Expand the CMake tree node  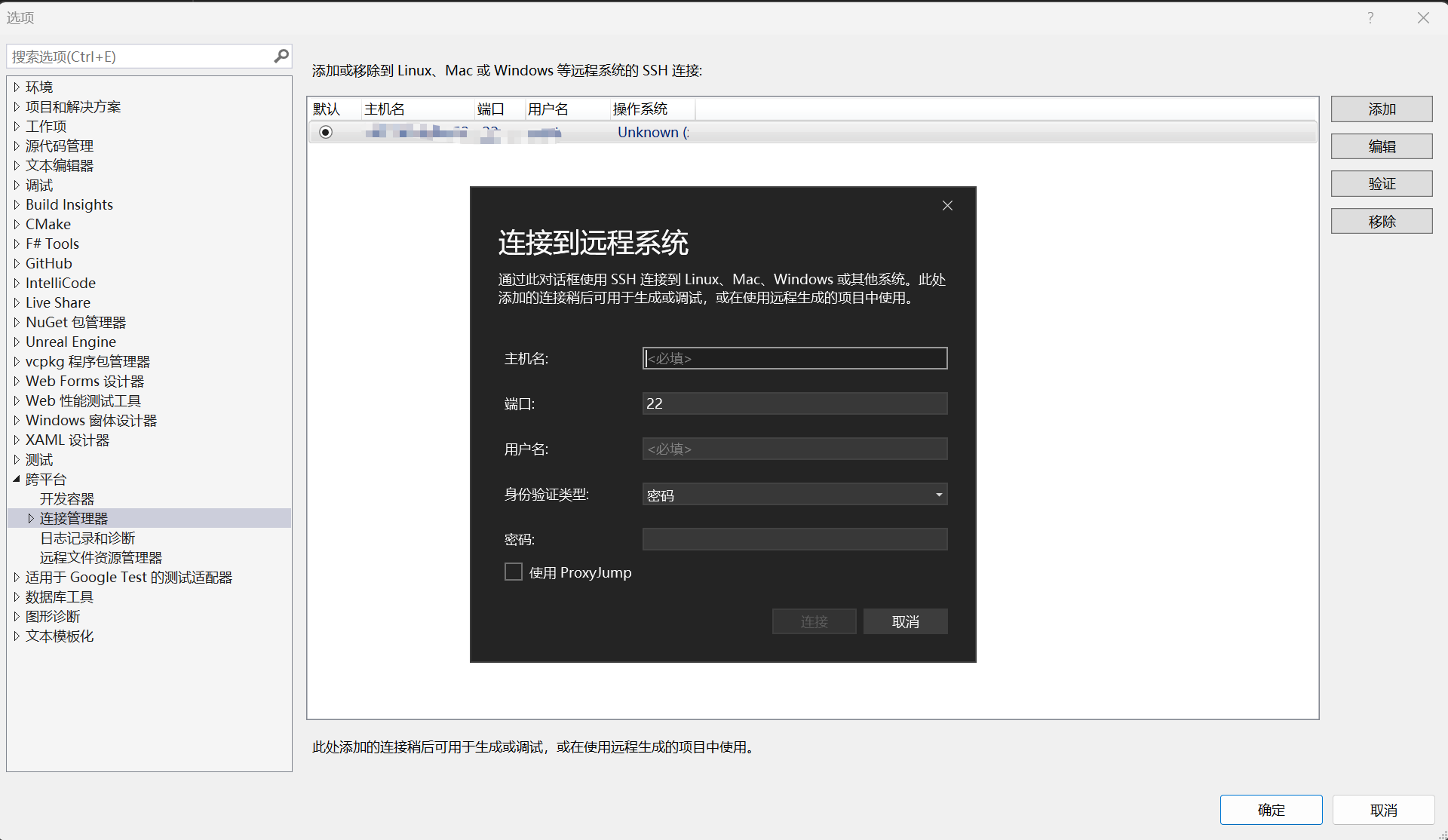point(17,225)
